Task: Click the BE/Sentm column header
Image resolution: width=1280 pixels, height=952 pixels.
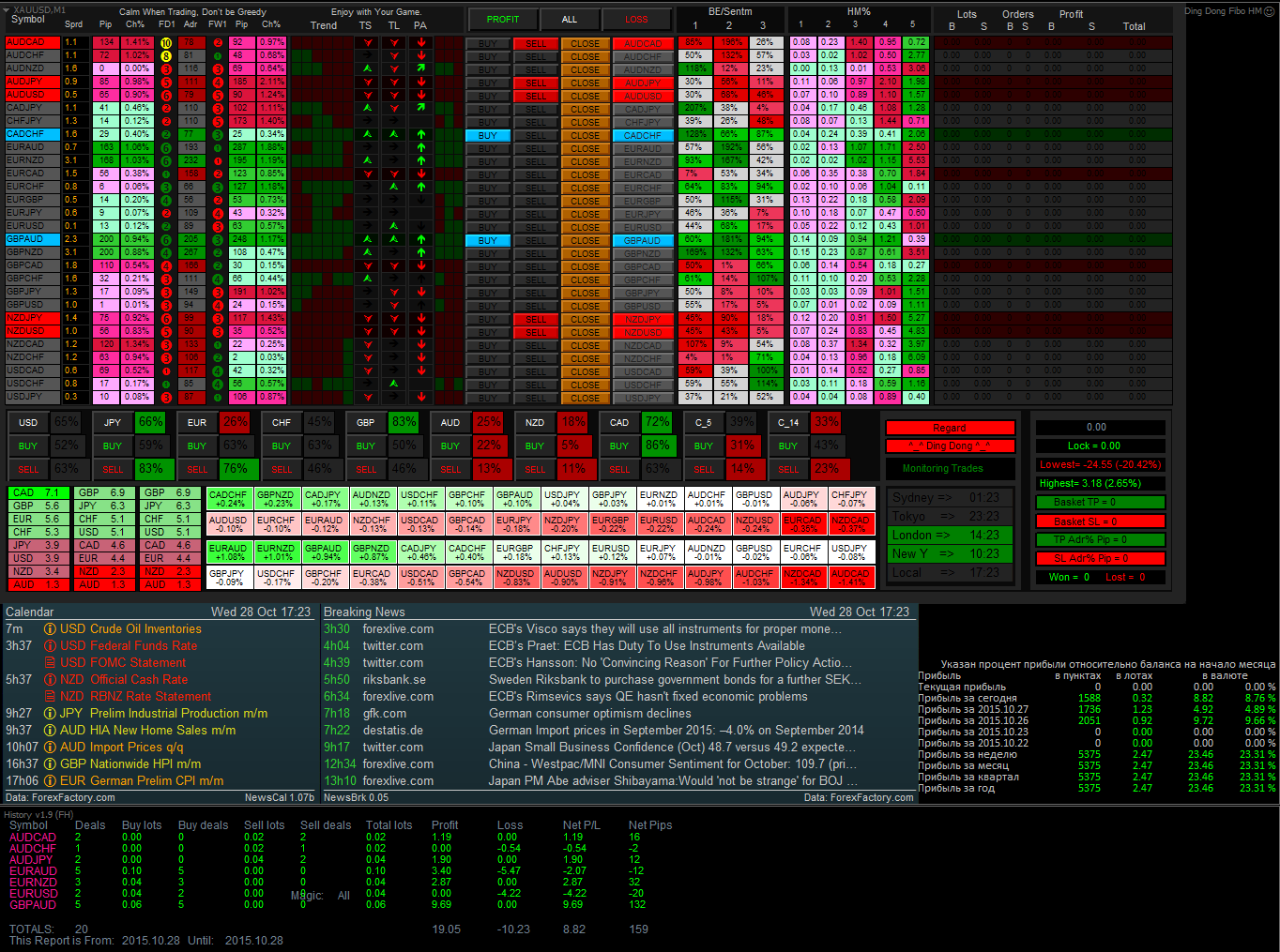Action: 730,11
